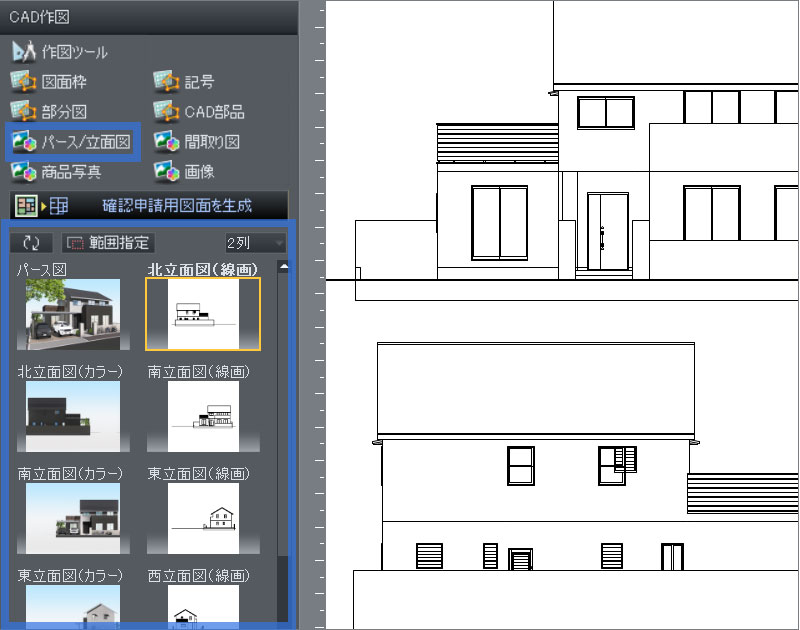Click the thumbnail list scroll-up arrow
800x630 pixels.
point(283,268)
